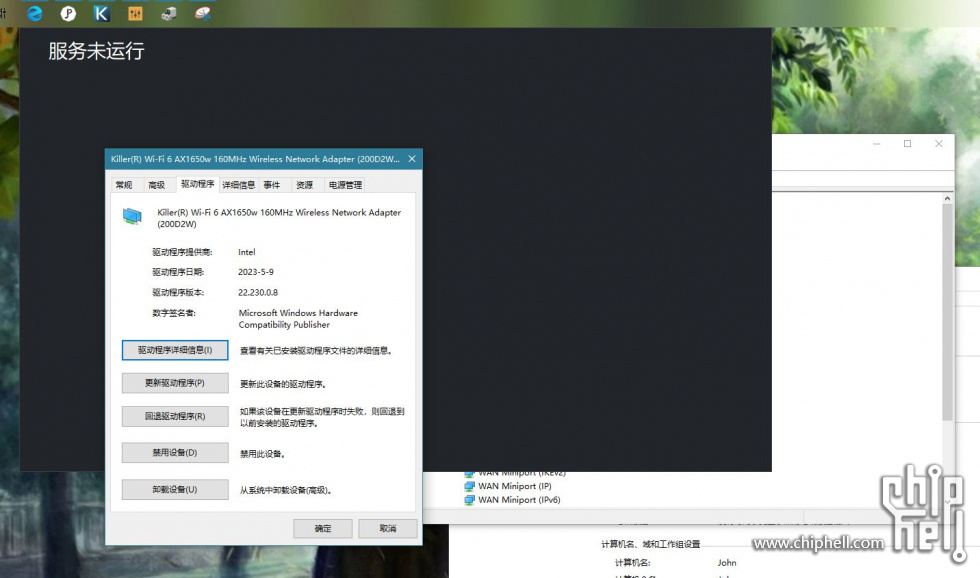
Task: Select the 驱动程序 tab
Action: (198, 184)
